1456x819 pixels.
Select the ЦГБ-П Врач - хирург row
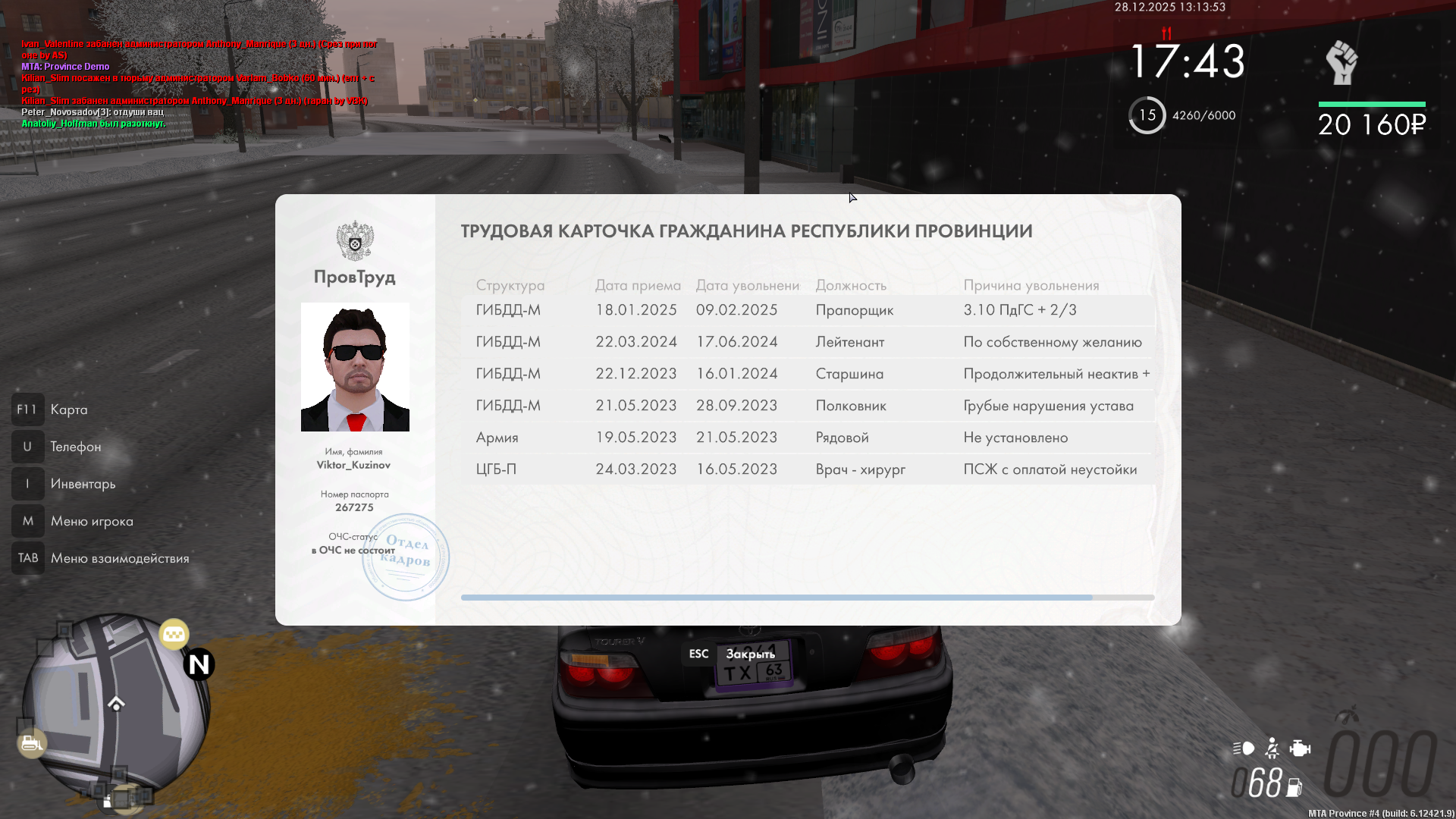(x=807, y=469)
